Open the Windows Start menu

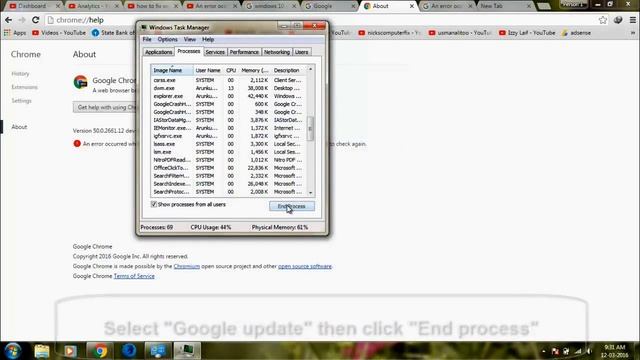(13, 351)
